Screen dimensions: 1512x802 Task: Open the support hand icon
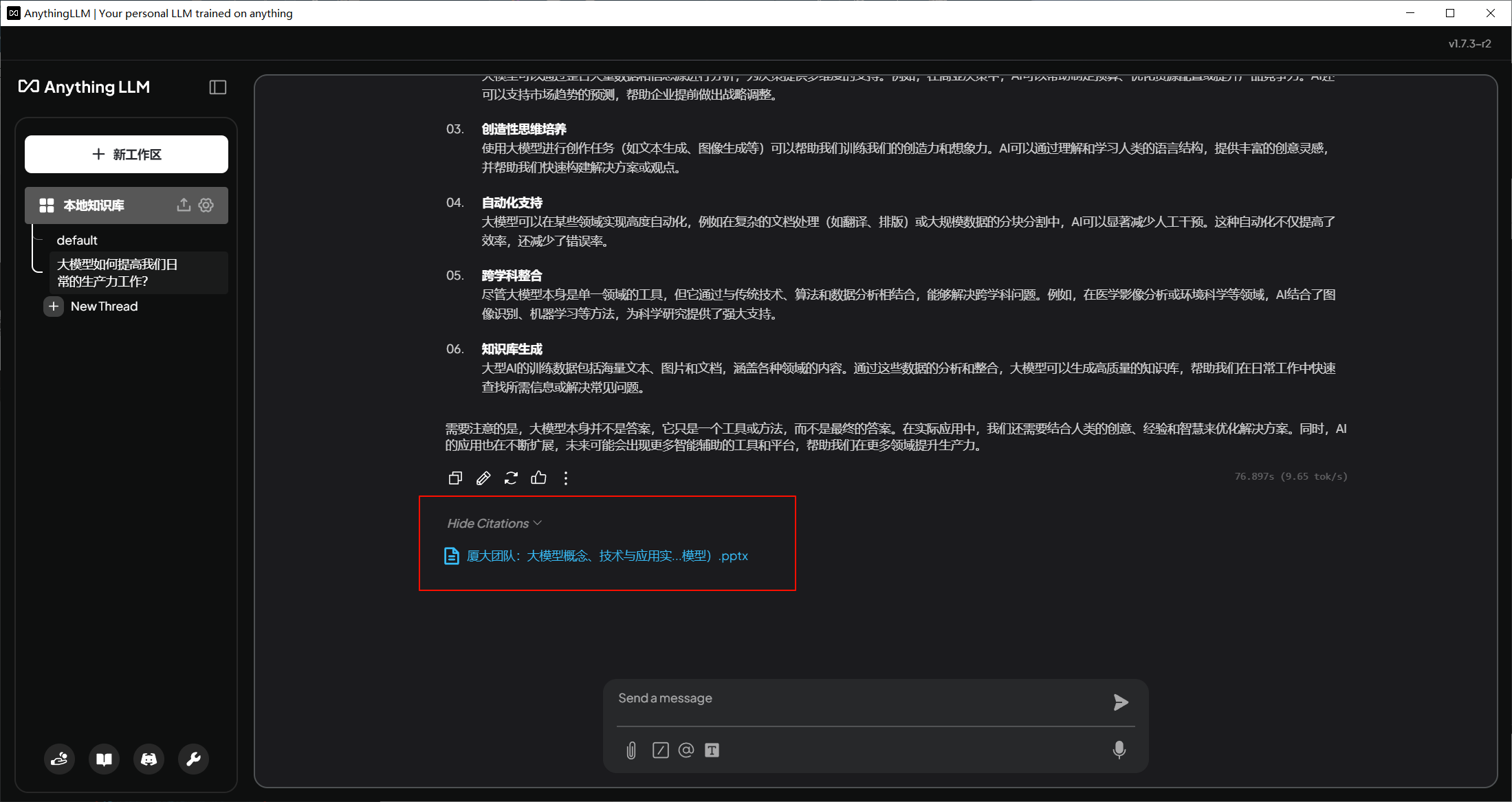coord(60,759)
